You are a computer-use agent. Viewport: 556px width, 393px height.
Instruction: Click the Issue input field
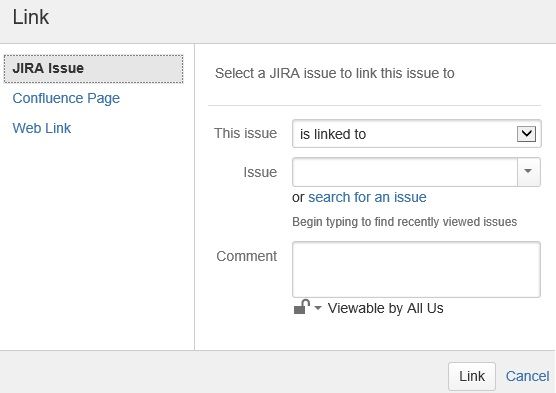point(405,172)
